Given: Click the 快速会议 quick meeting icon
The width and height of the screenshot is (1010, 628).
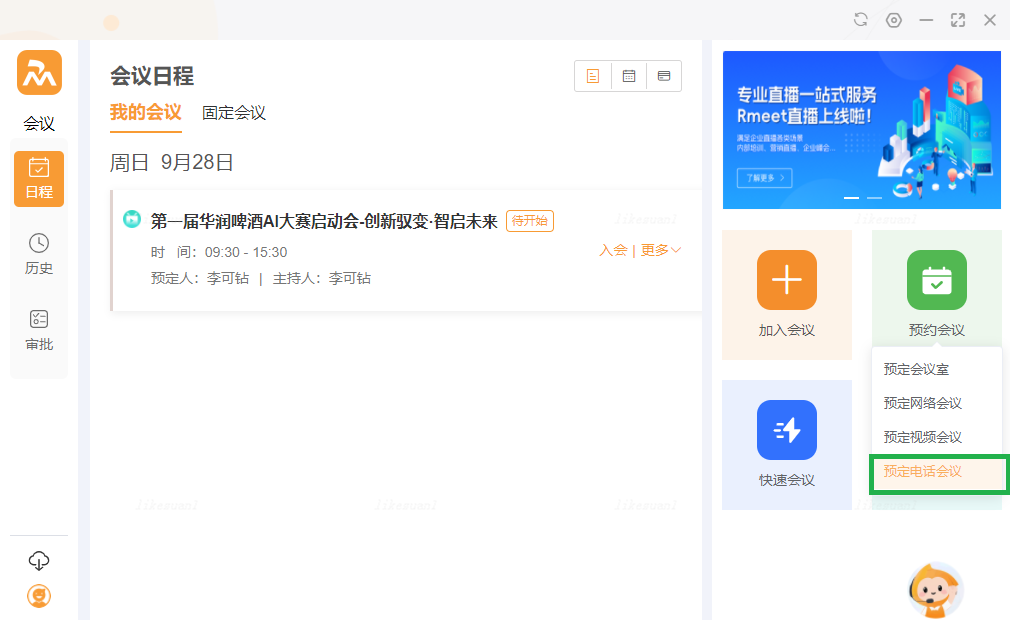Looking at the screenshot, I should (787, 430).
